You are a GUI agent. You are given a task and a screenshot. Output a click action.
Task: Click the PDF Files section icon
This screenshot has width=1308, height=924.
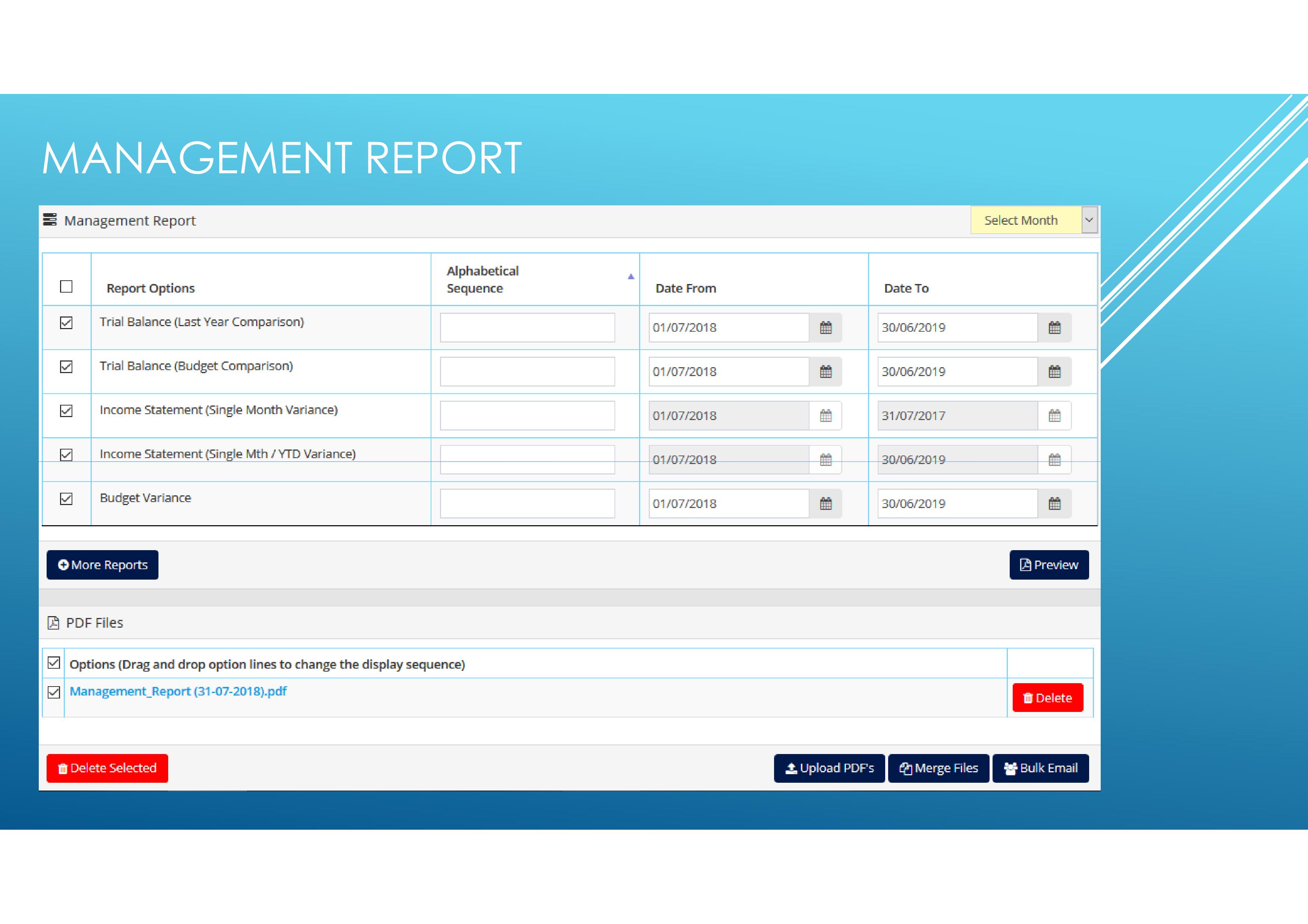(53, 623)
